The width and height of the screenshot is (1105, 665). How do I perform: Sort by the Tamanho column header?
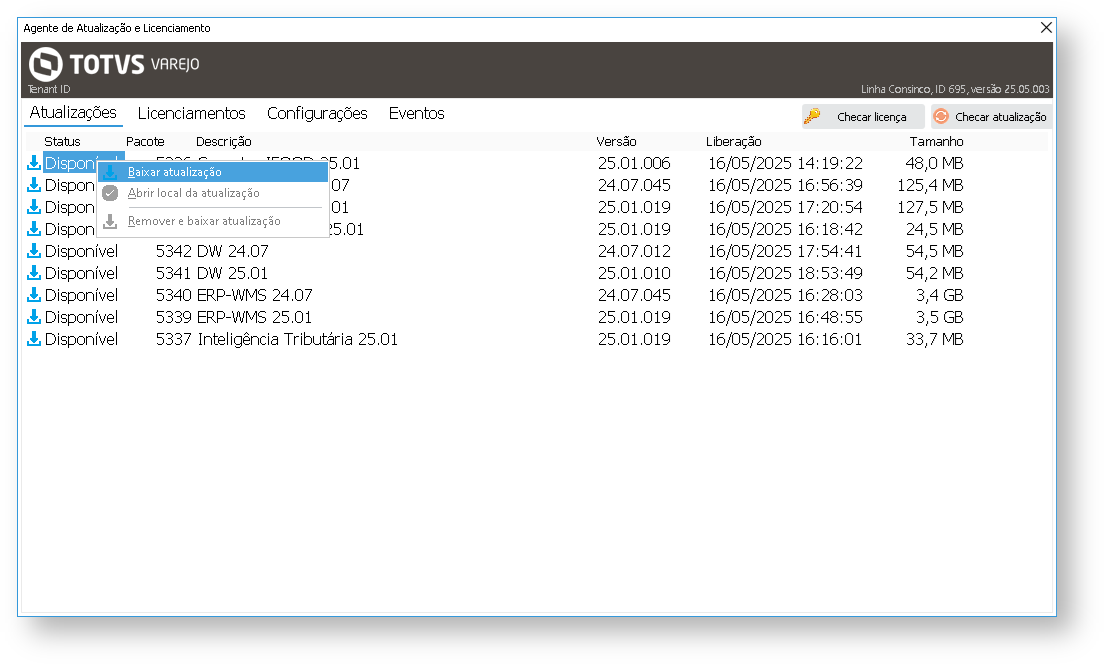[x=936, y=142]
